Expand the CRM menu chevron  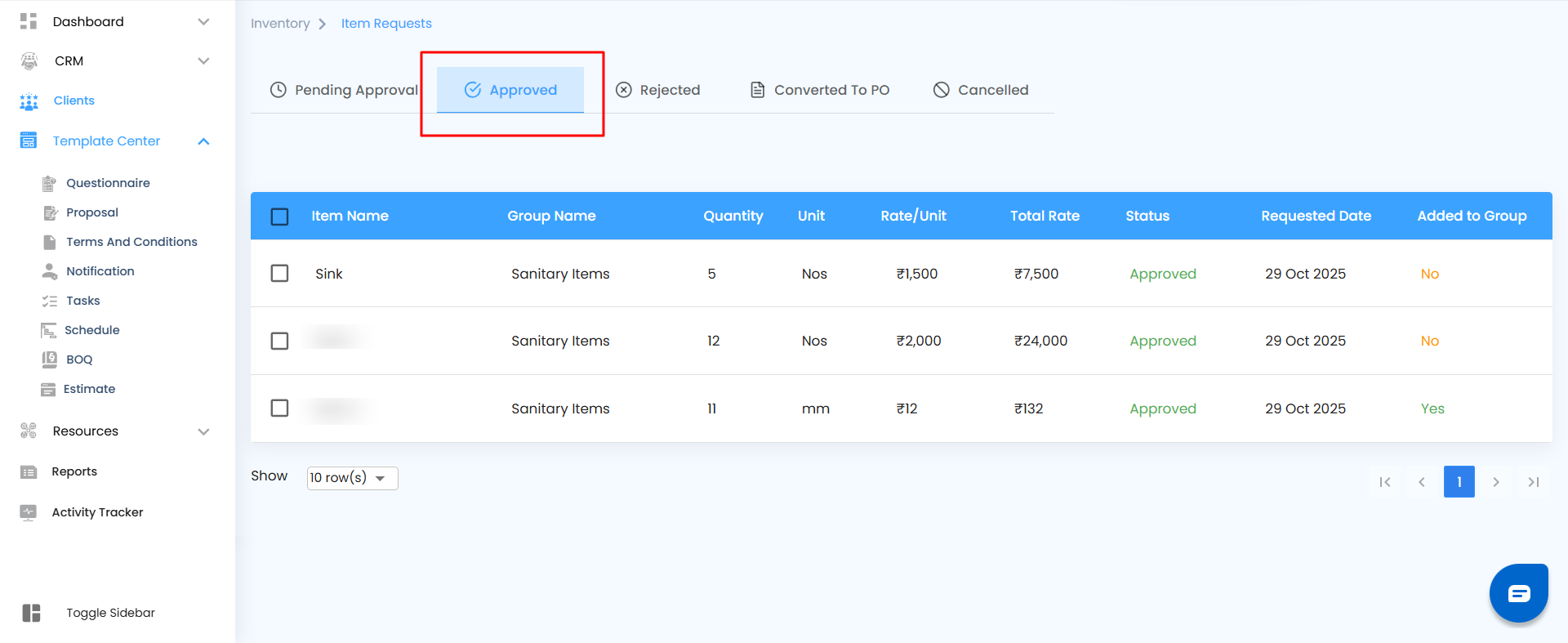point(204,61)
